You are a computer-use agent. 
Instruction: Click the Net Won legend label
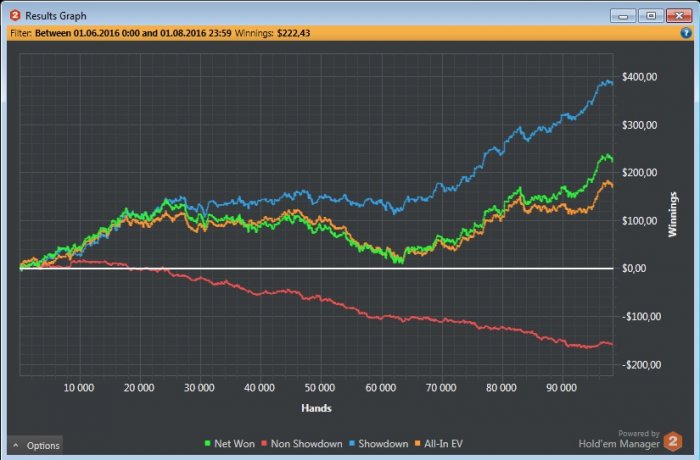click(x=234, y=443)
